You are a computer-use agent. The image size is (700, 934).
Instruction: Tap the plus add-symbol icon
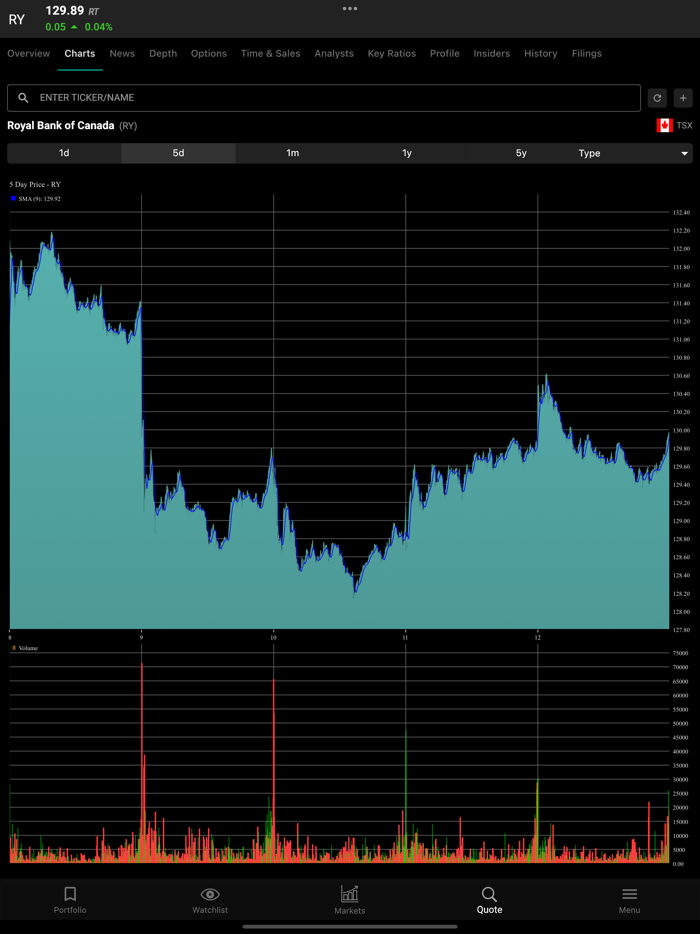tap(683, 98)
